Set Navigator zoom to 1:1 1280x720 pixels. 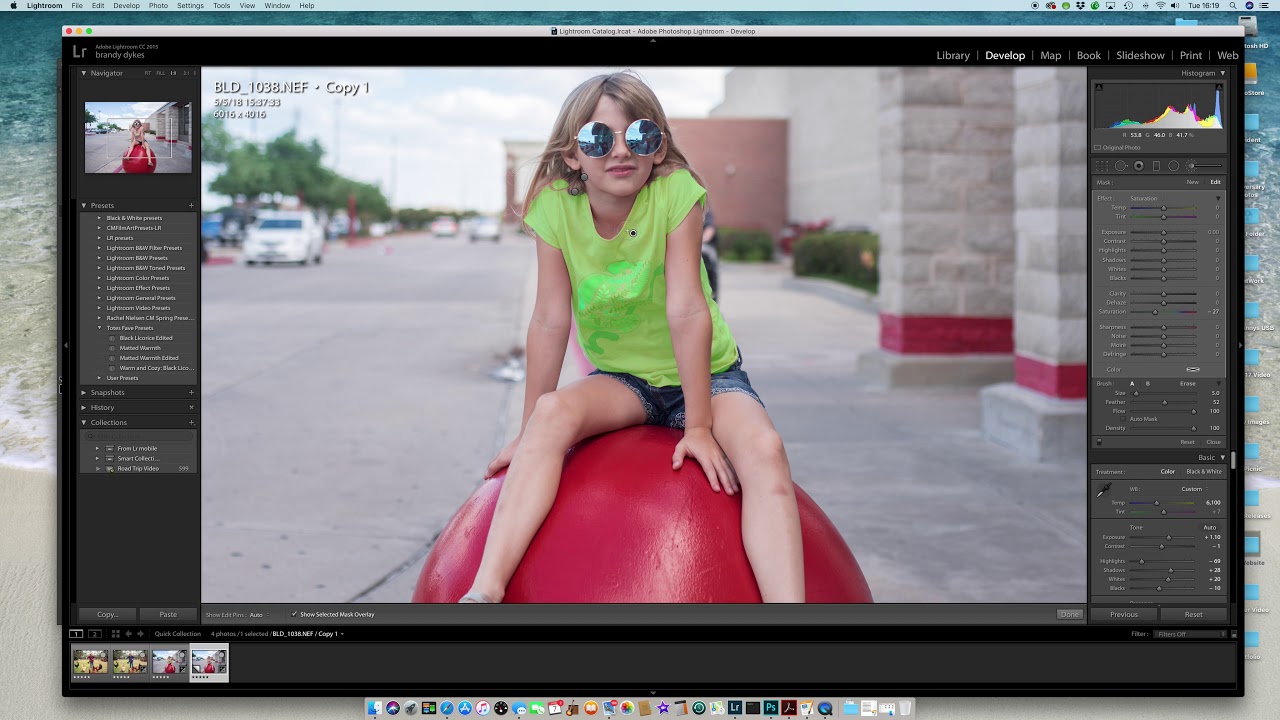pyautogui.click(x=173, y=73)
